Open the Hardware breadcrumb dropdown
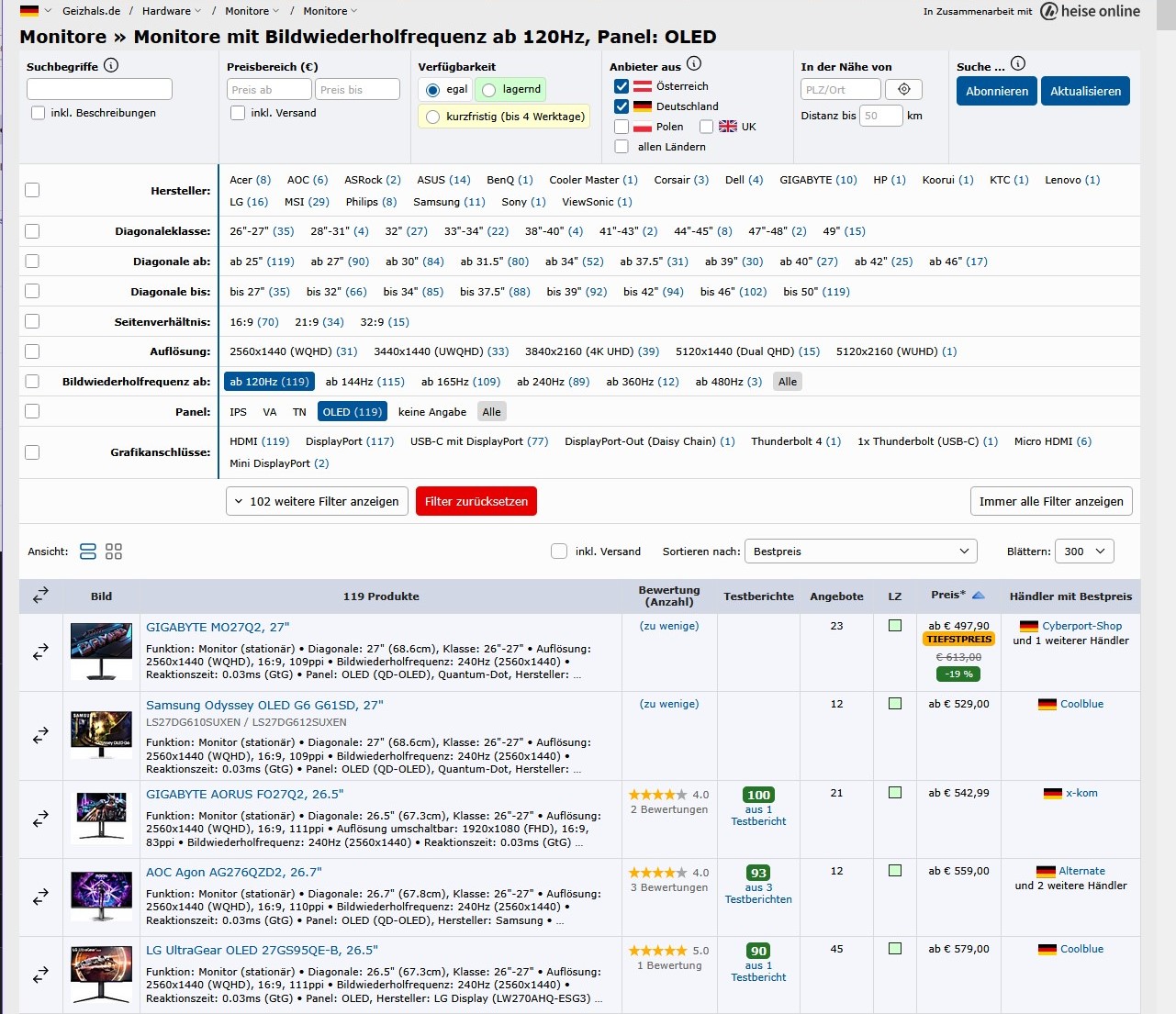Viewport: 1176px width, 1014px height. (172, 11)
